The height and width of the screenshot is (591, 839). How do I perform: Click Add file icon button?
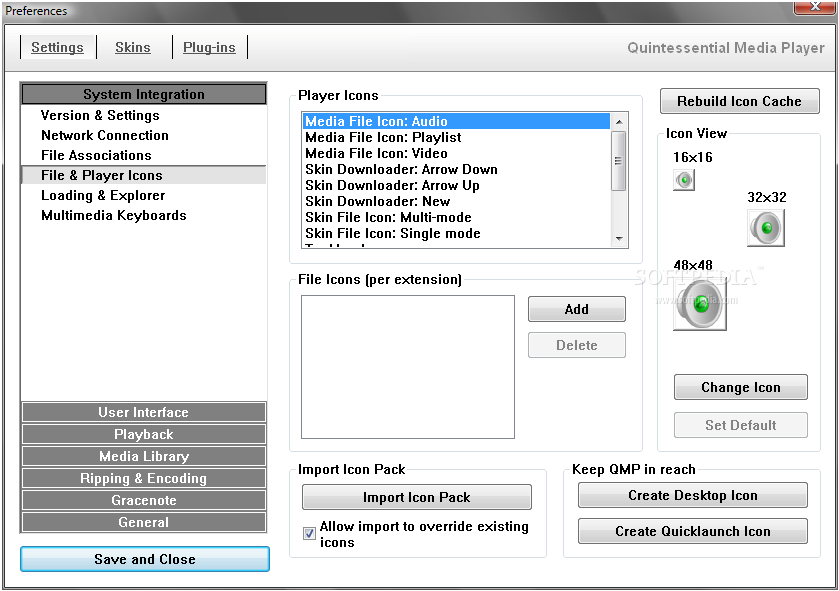point(576,309)
